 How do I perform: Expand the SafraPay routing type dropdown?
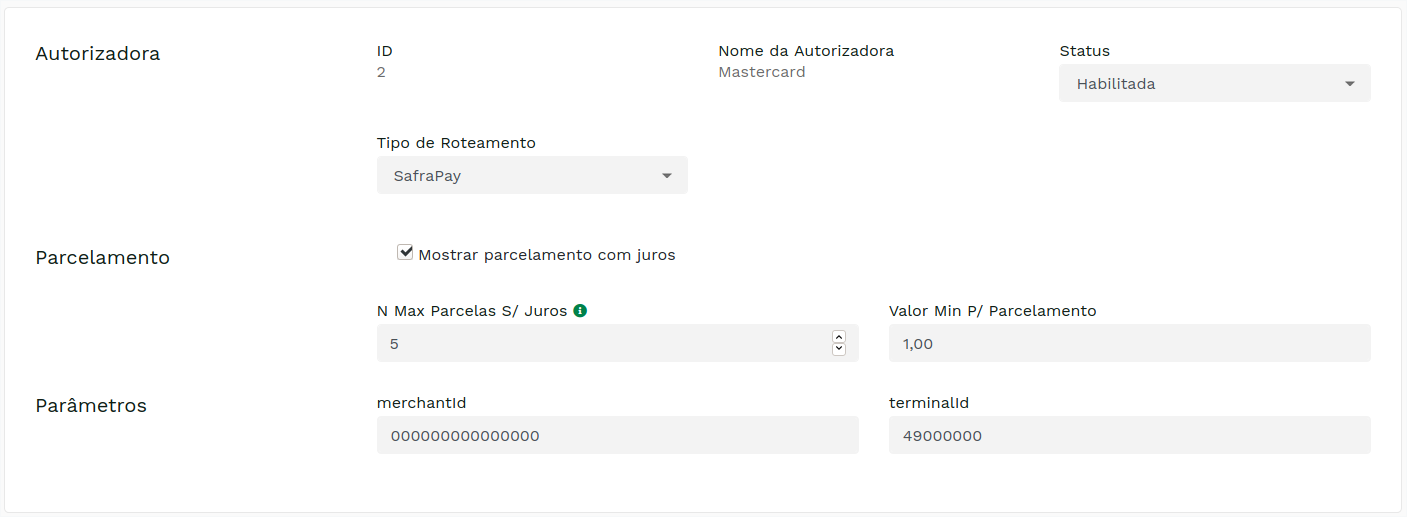[x=532, y=176]
